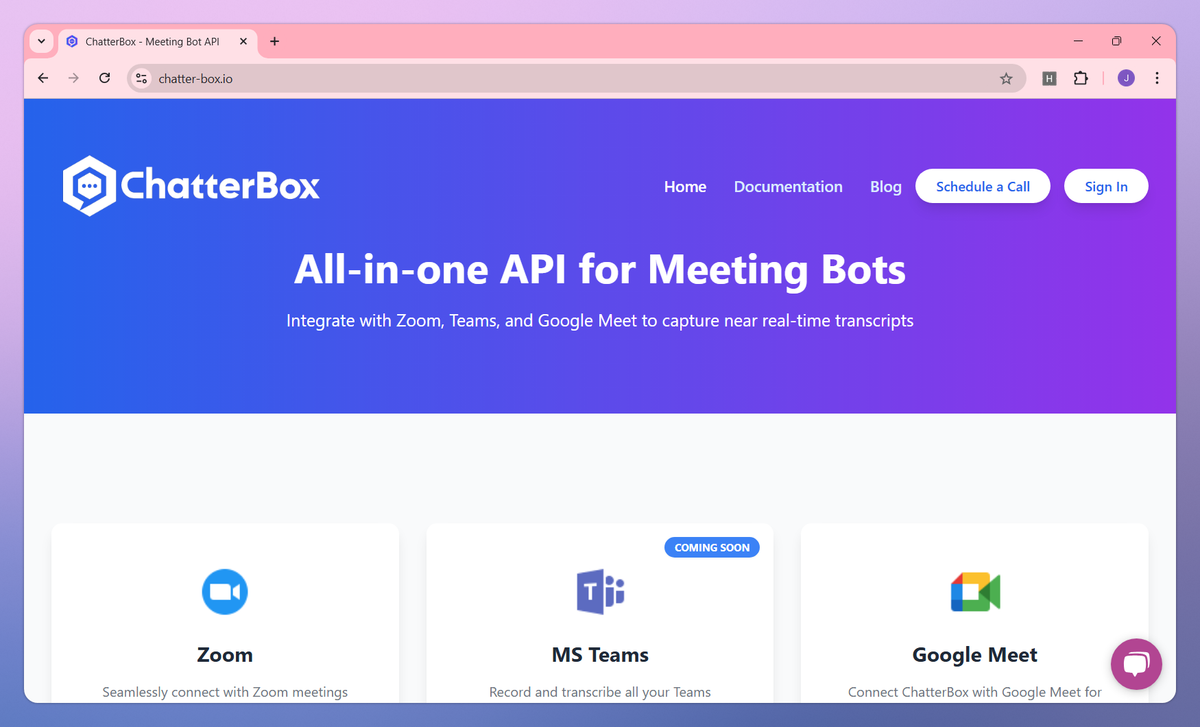Click the Sign In button
This screenshot has width=1200, height=727.
click(x=1106, y=186)
